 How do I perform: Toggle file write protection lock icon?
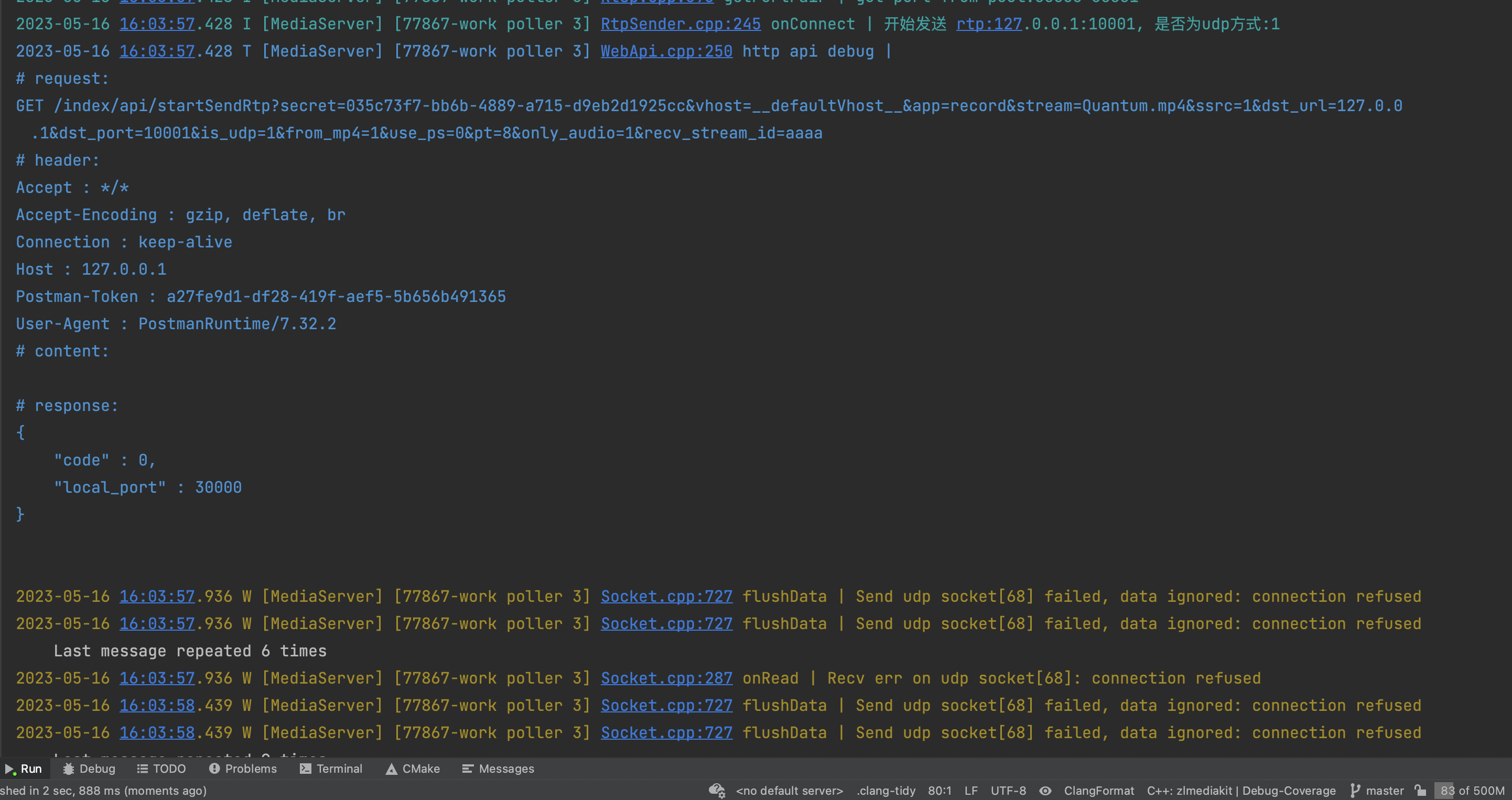[x=1419, y=791]
